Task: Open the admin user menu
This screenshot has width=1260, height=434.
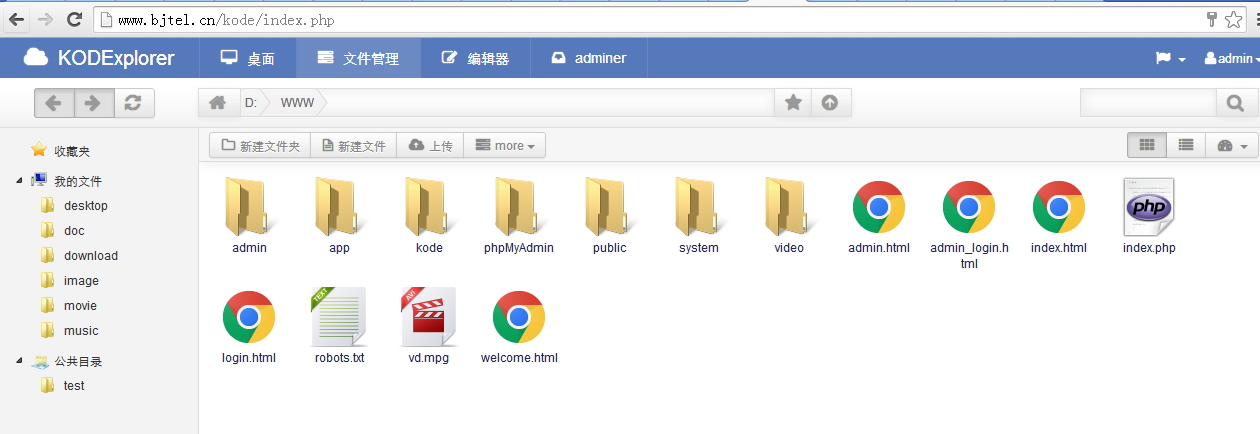Action: 1231,58
